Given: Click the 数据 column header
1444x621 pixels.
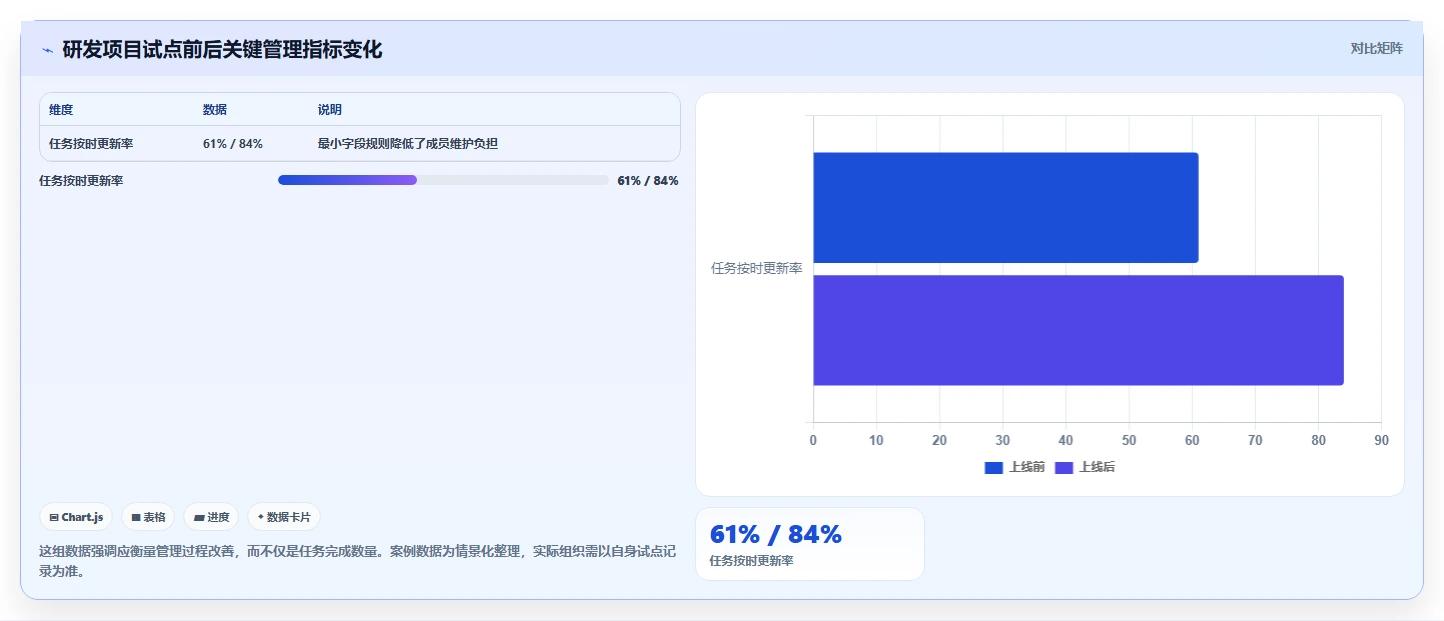Looking at the screenshot, I should pyautogui.click(x=215, y=110).
